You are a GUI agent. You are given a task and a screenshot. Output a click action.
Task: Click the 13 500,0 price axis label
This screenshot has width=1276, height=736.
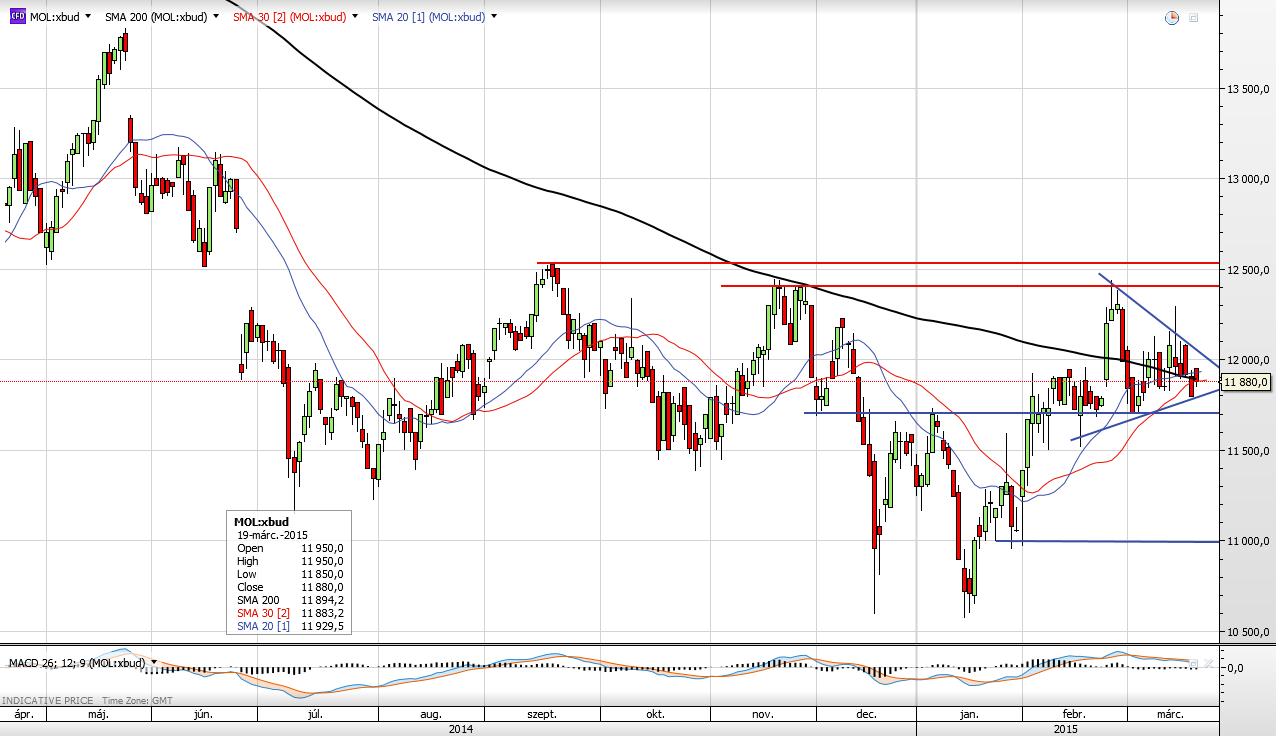pos(1248,89)
